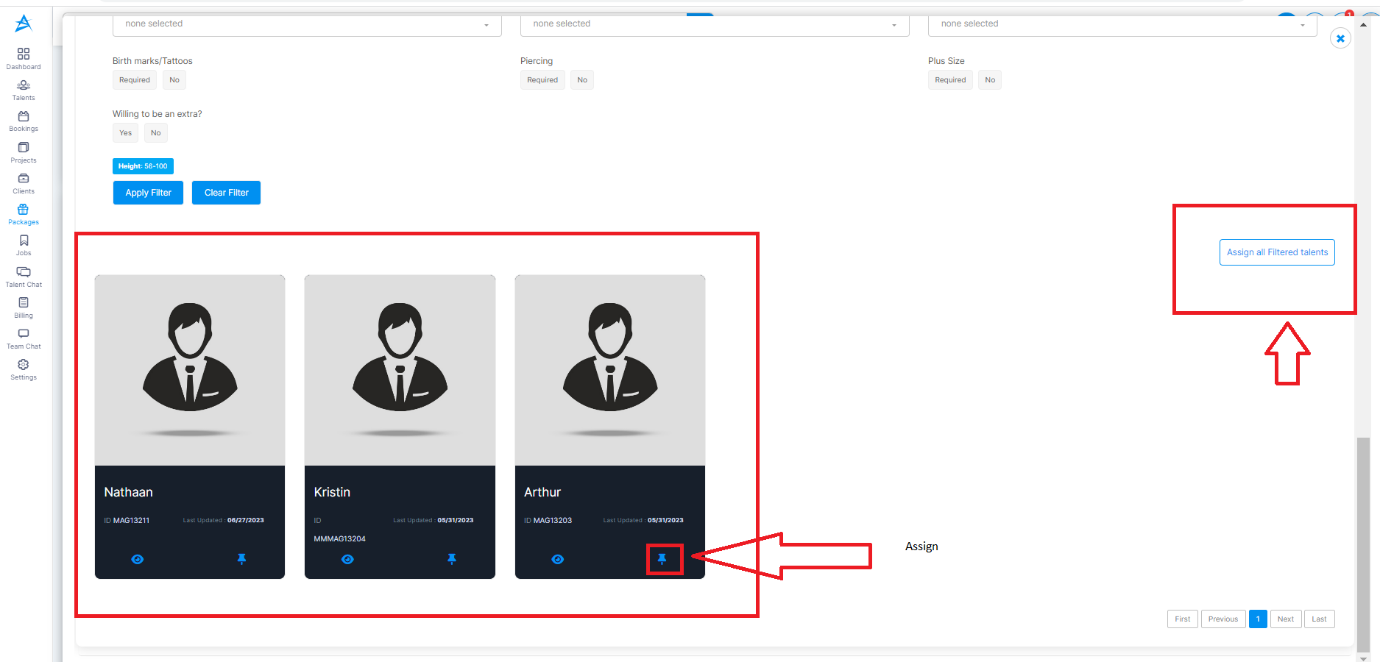Open the none selected dropdown above Birth marks/Tattoos
The width and height of the screenshot is (1380, 662).
[307, 24]
